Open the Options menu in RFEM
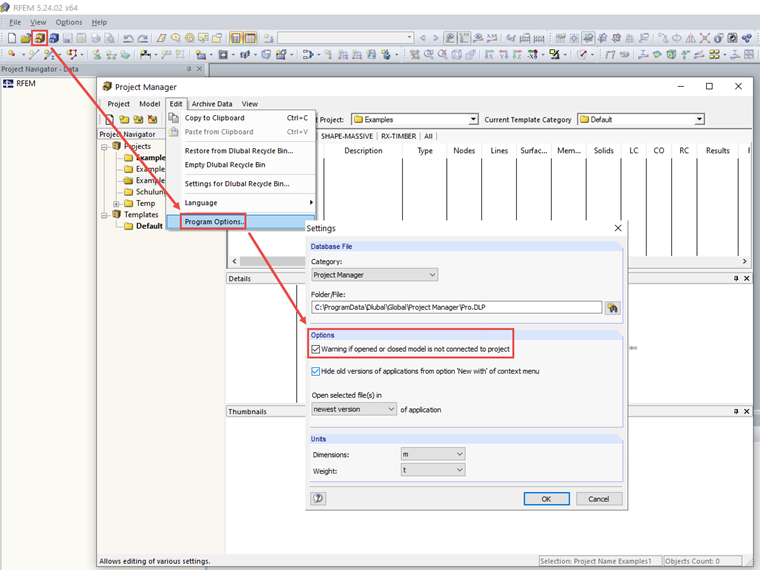Viewport: 760px width, 570px height. coord(69,22)
